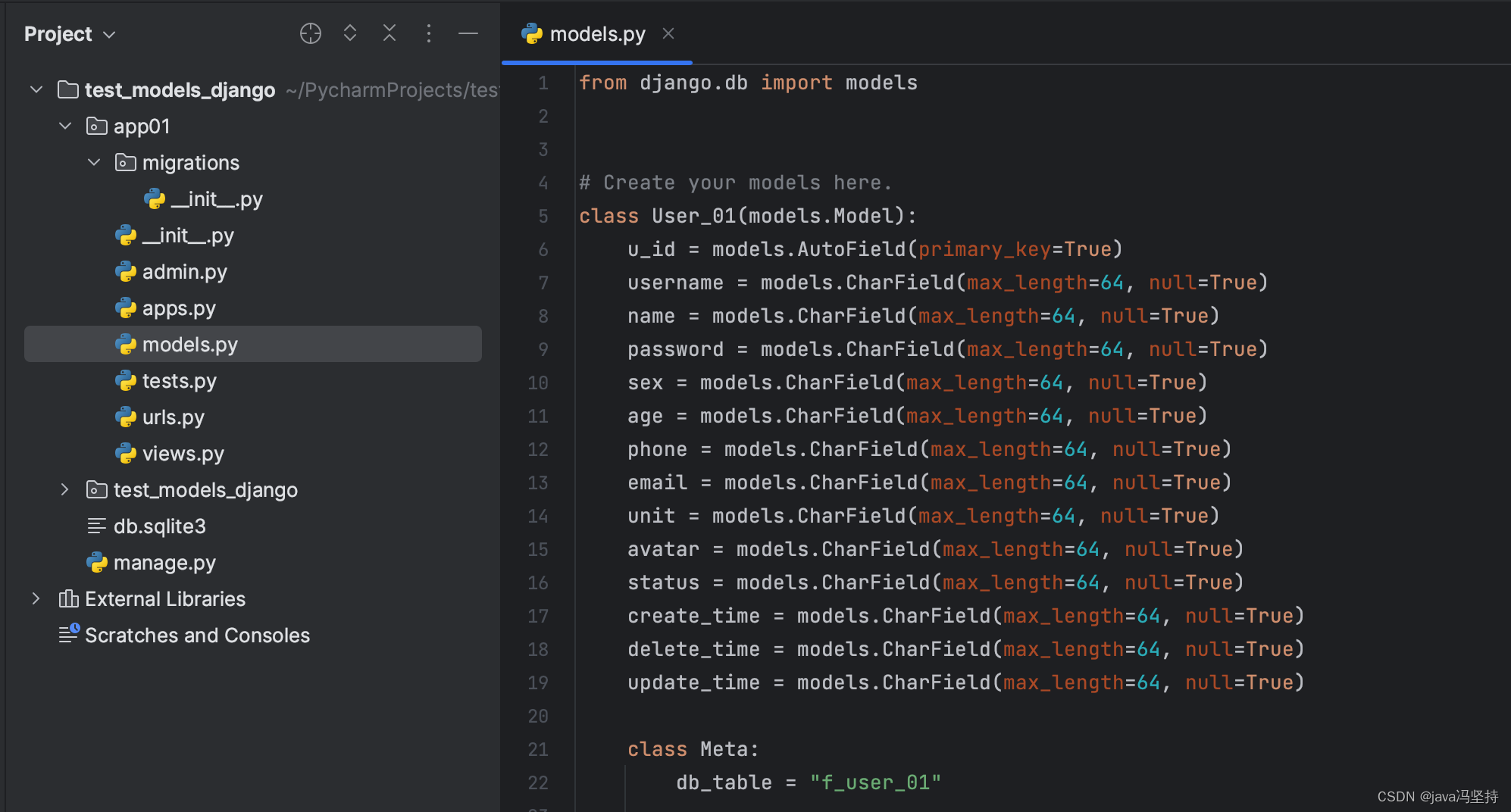Collapse all nodes using the collapse-all icon

click(389, 33)
